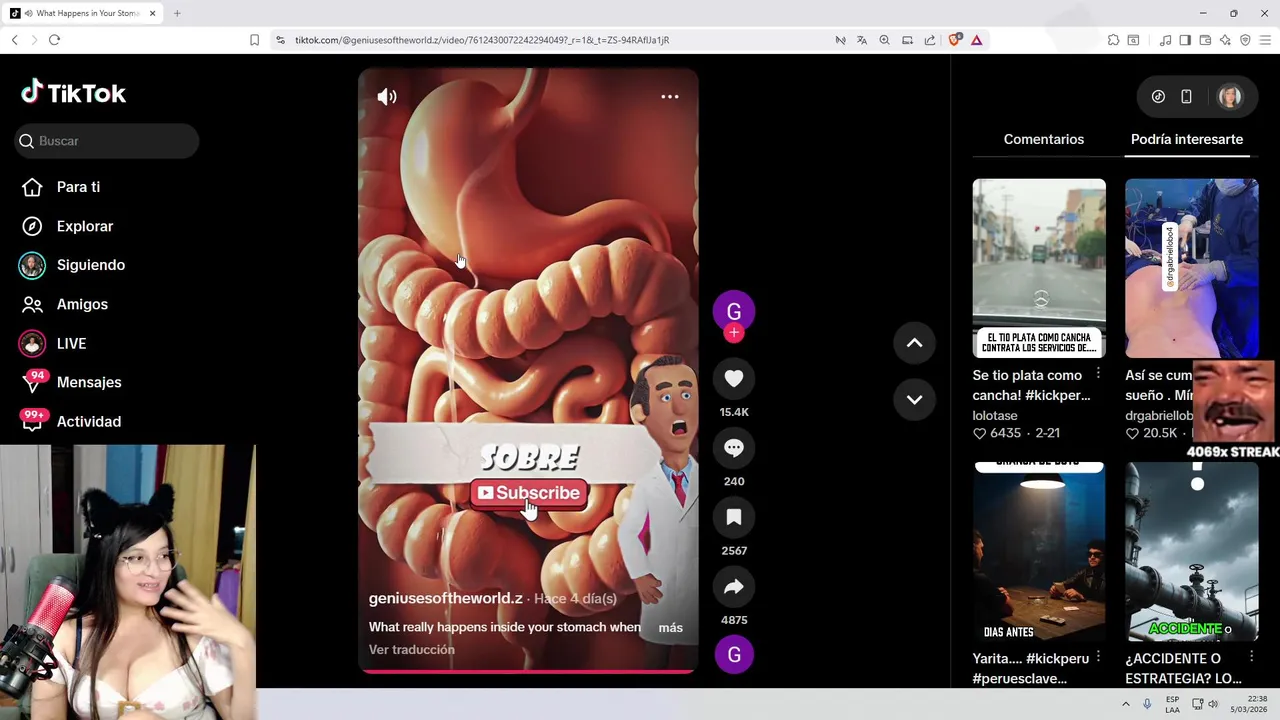Click the microphone icon in the taskbar
This screenshot has width=1280, height=720.
(1147, 704)
